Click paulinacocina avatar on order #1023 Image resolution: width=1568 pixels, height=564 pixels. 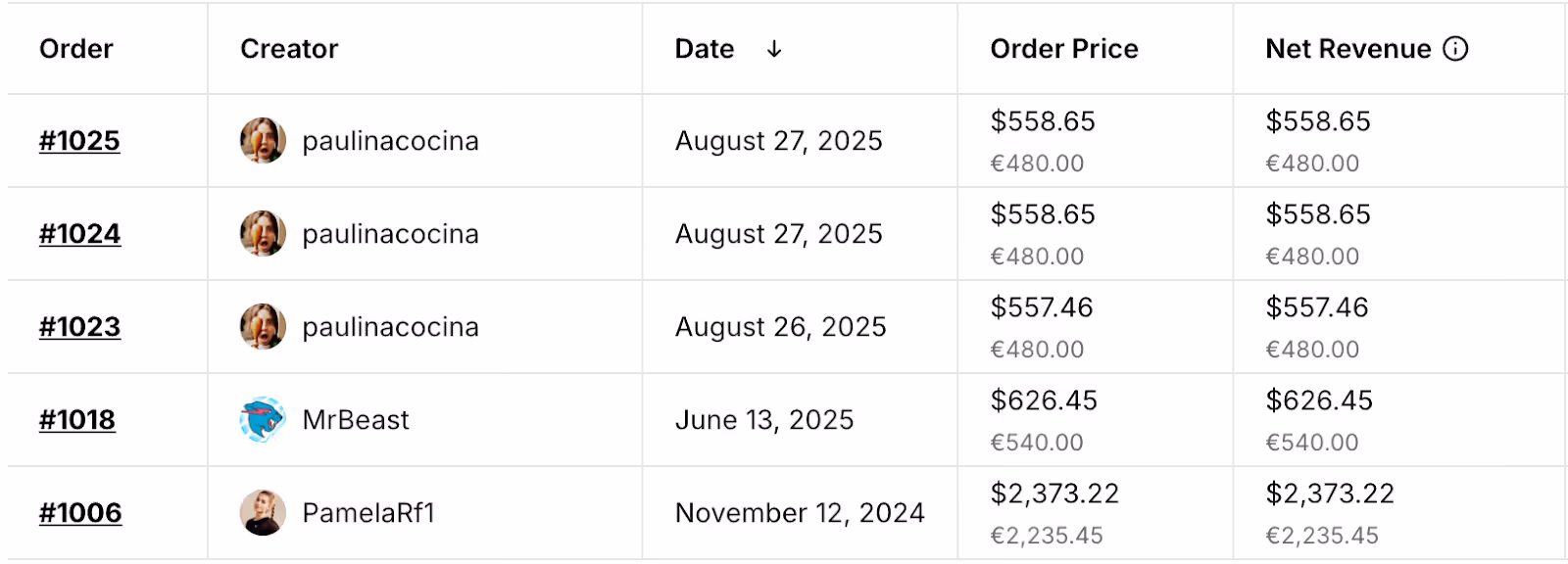263,327
